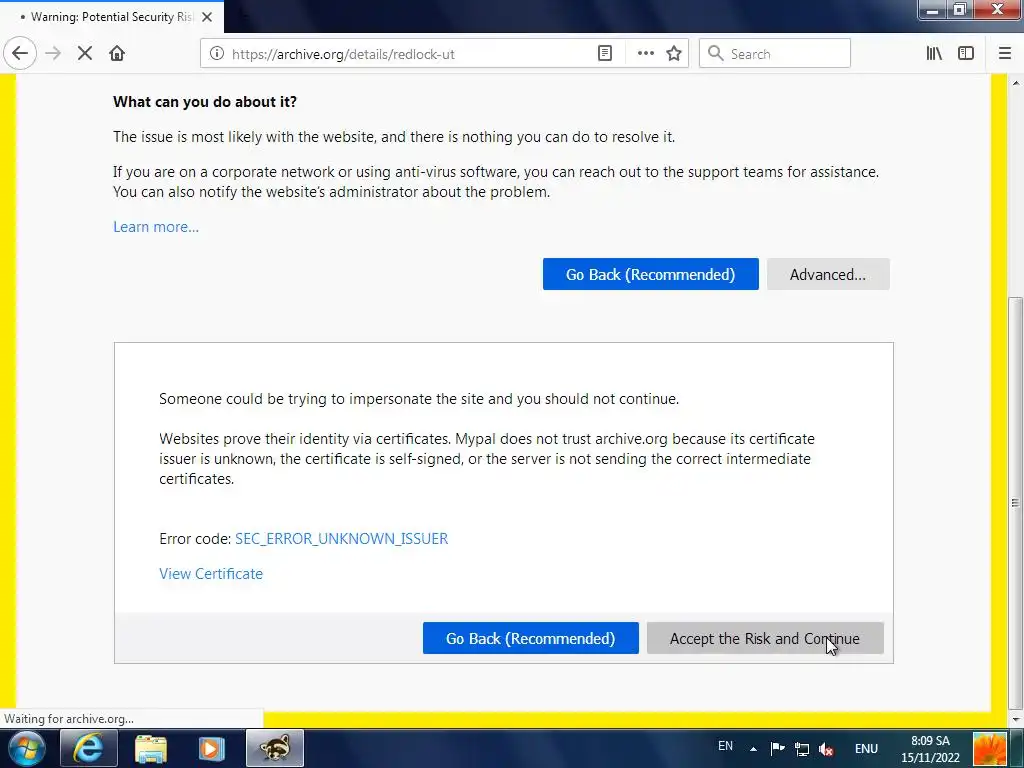Click the Search box in the toolbar
This screenshot has width=1024, height=768.
[775, 54]
